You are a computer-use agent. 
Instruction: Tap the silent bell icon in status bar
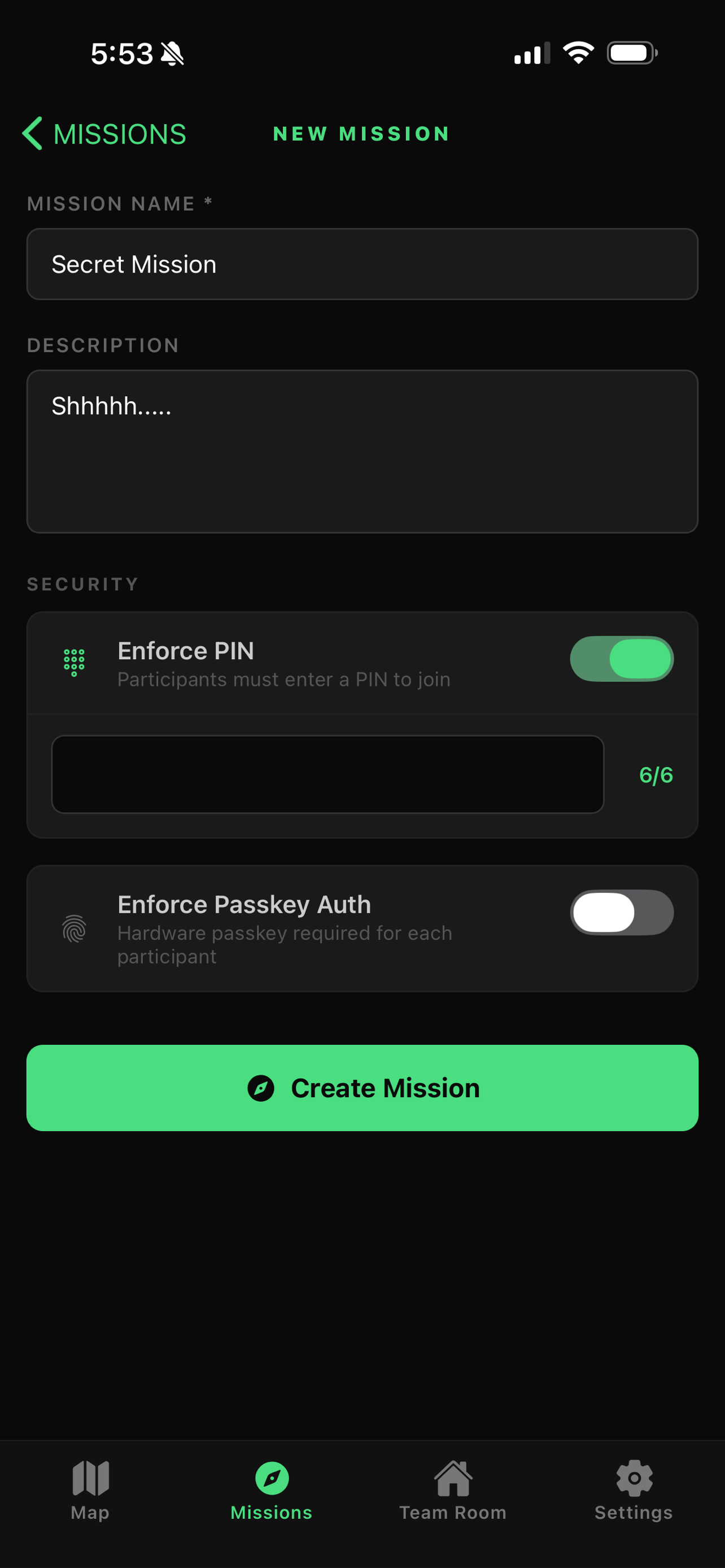point(172,54)
